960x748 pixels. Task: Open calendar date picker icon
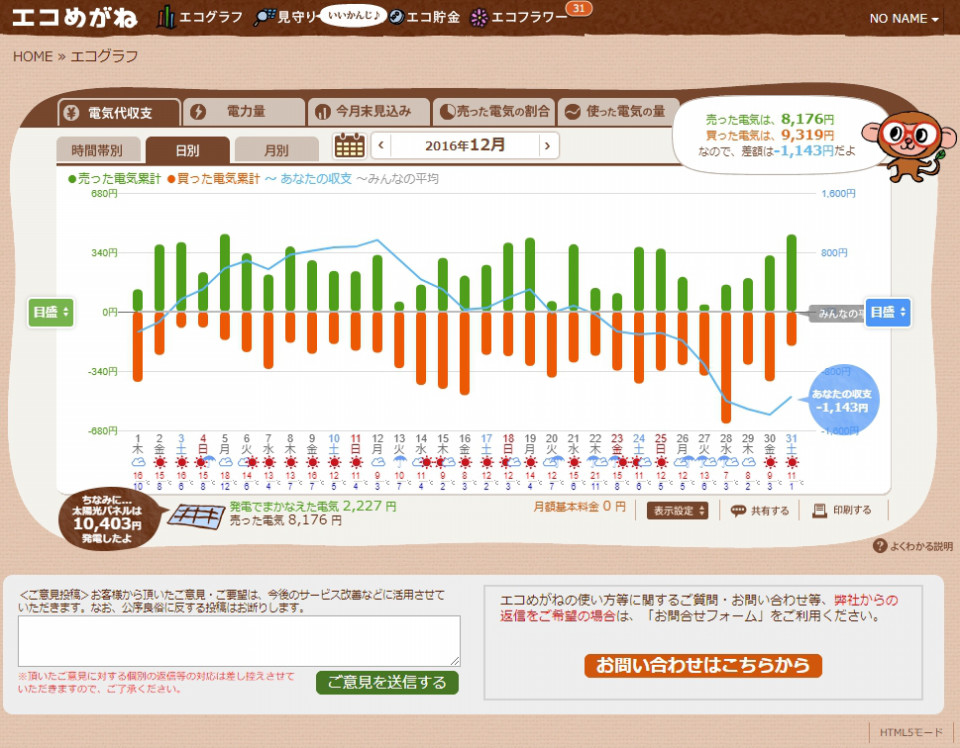tap(350, 146)
